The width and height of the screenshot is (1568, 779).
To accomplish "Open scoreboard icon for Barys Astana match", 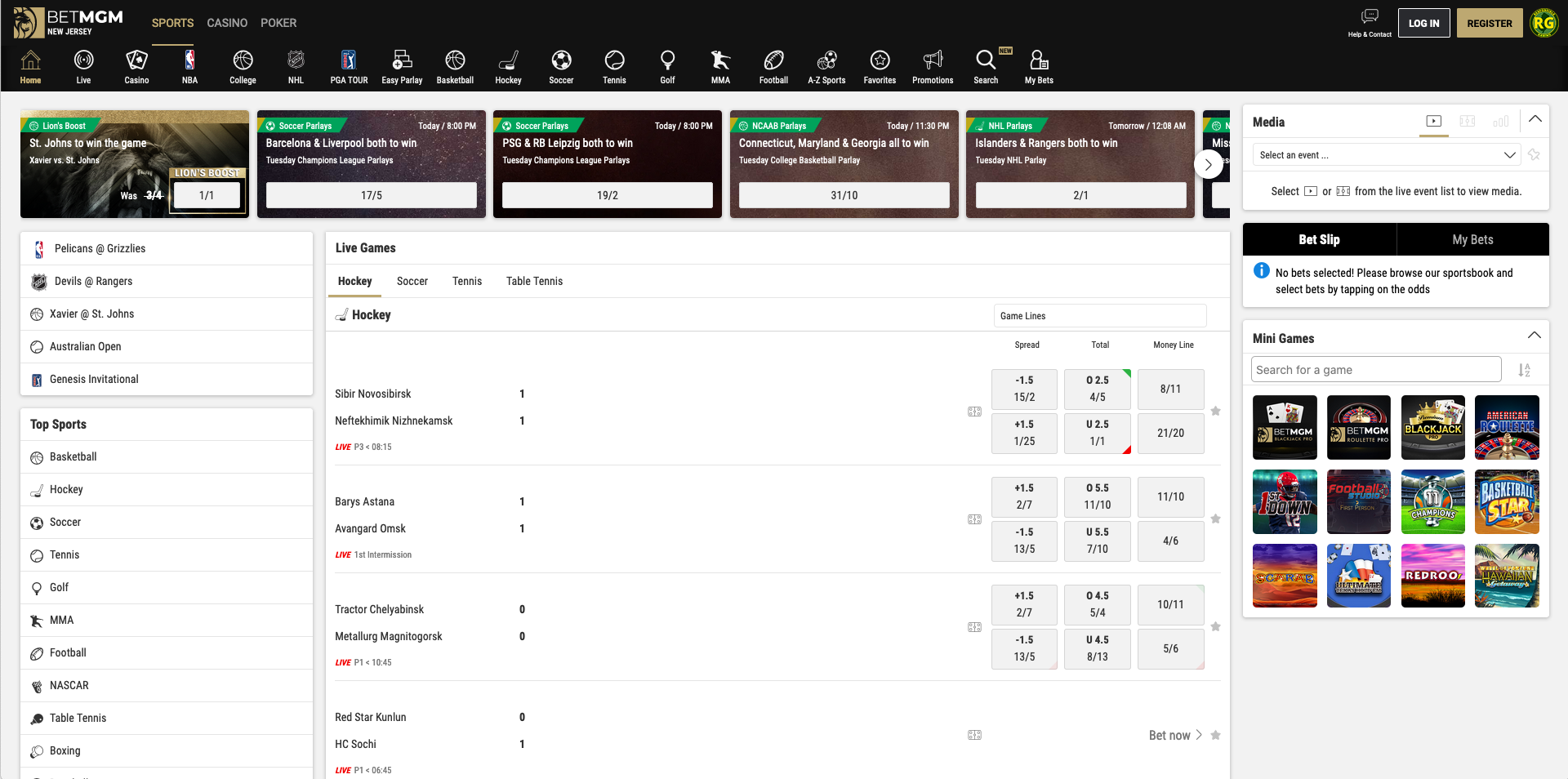I will click(974, 519).
